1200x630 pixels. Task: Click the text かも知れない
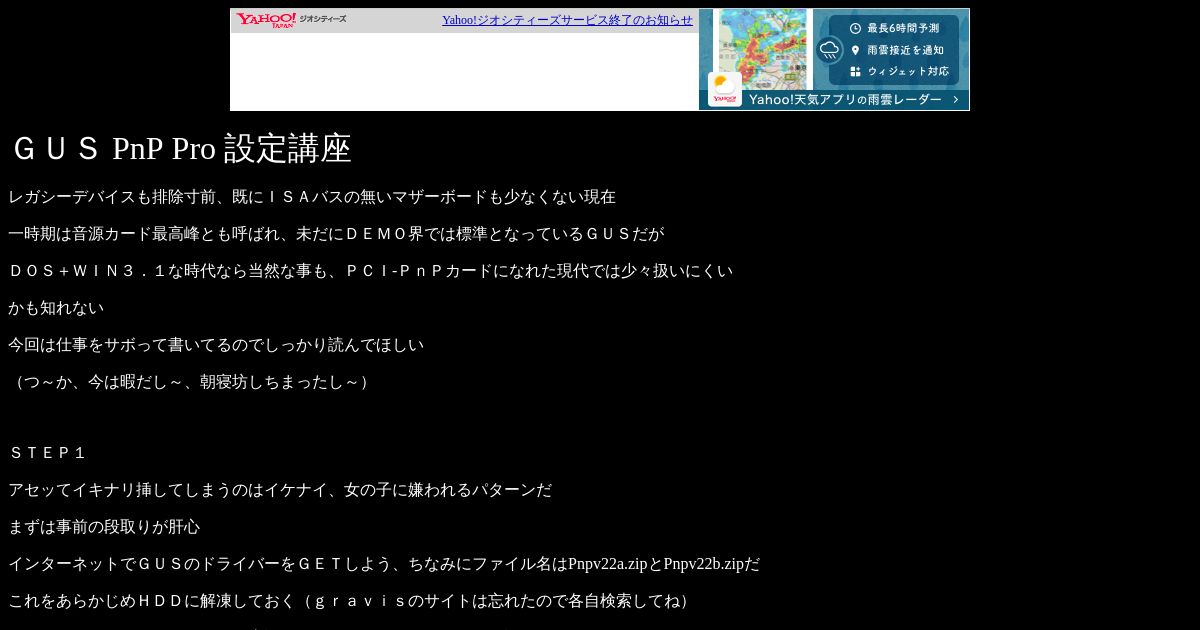pyautogui.click(x=56, y=308)
